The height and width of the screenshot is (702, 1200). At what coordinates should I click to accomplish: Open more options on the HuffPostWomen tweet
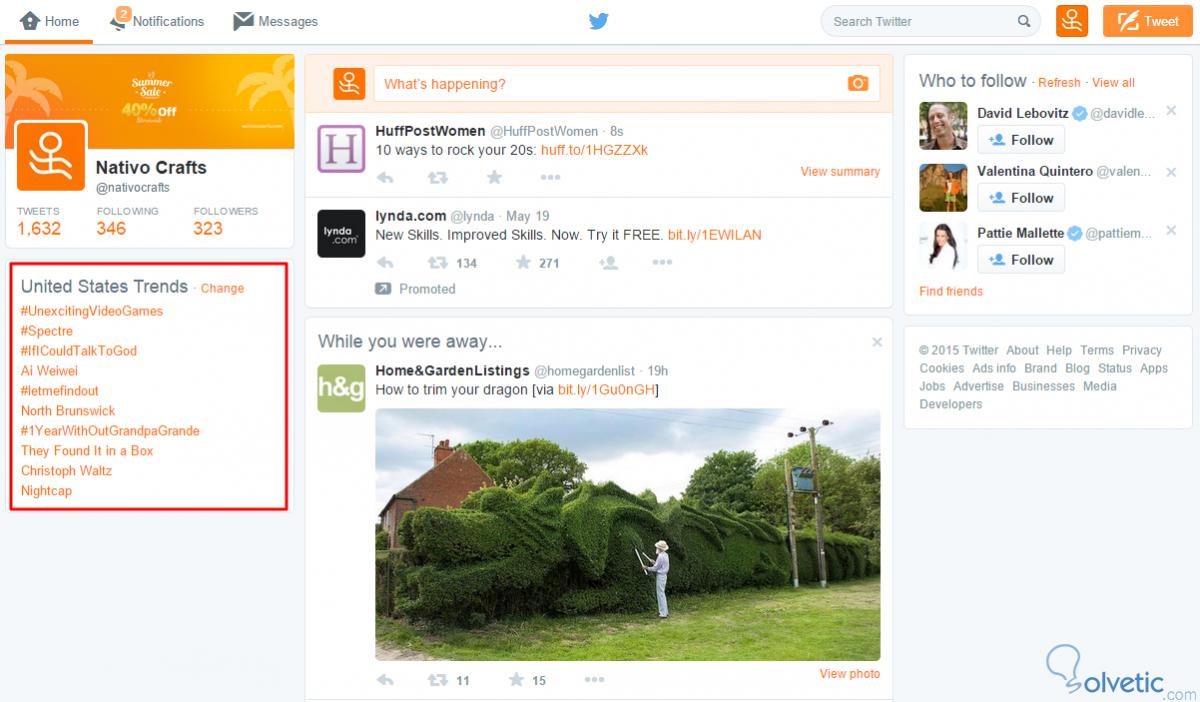[x=550, y=177]
